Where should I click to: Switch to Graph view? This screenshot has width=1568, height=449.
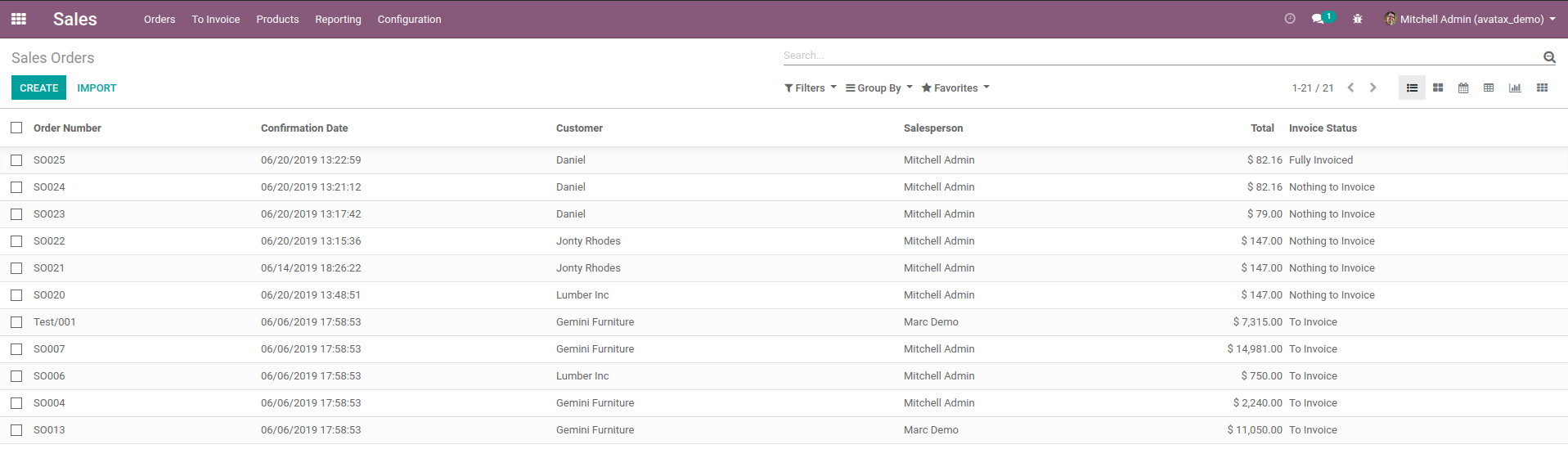[1515, 88]
